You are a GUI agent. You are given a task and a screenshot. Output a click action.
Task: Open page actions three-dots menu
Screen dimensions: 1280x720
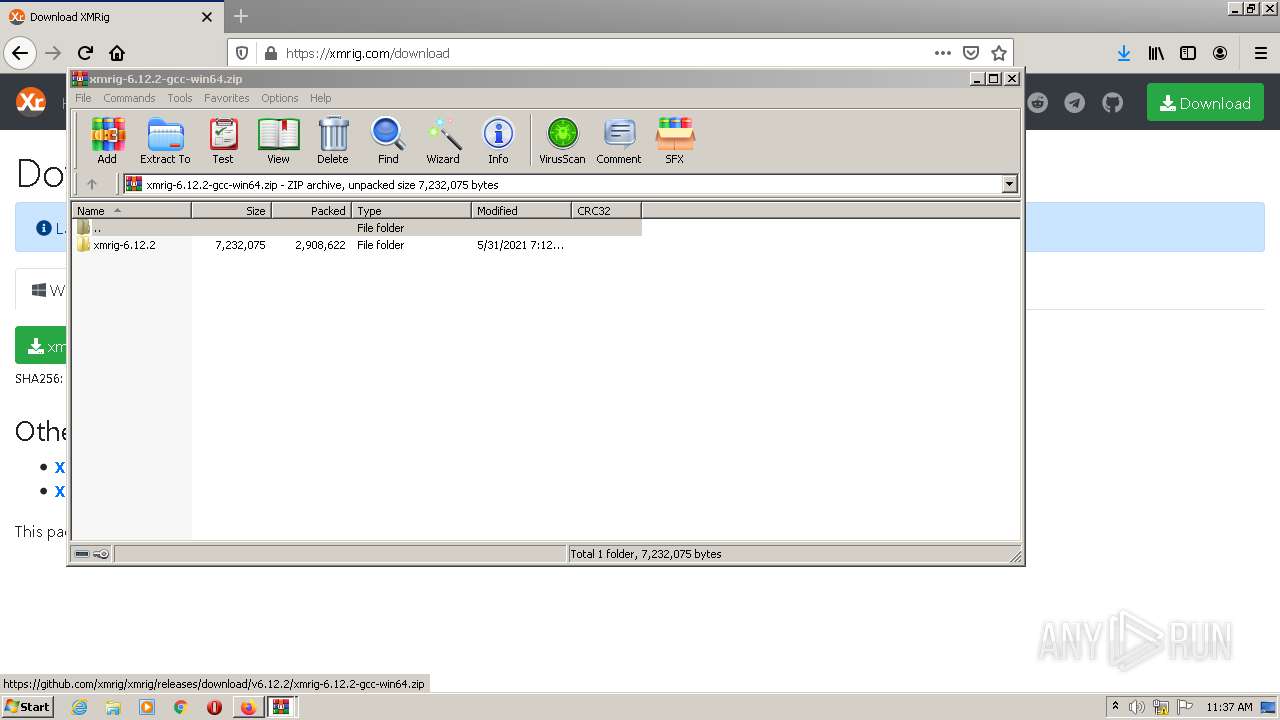pos(942,53)
